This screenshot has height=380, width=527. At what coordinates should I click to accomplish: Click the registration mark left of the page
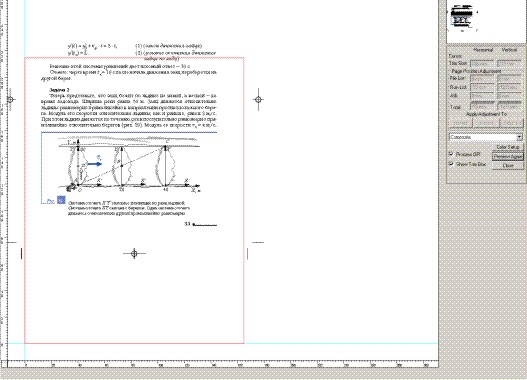point(10,99)
